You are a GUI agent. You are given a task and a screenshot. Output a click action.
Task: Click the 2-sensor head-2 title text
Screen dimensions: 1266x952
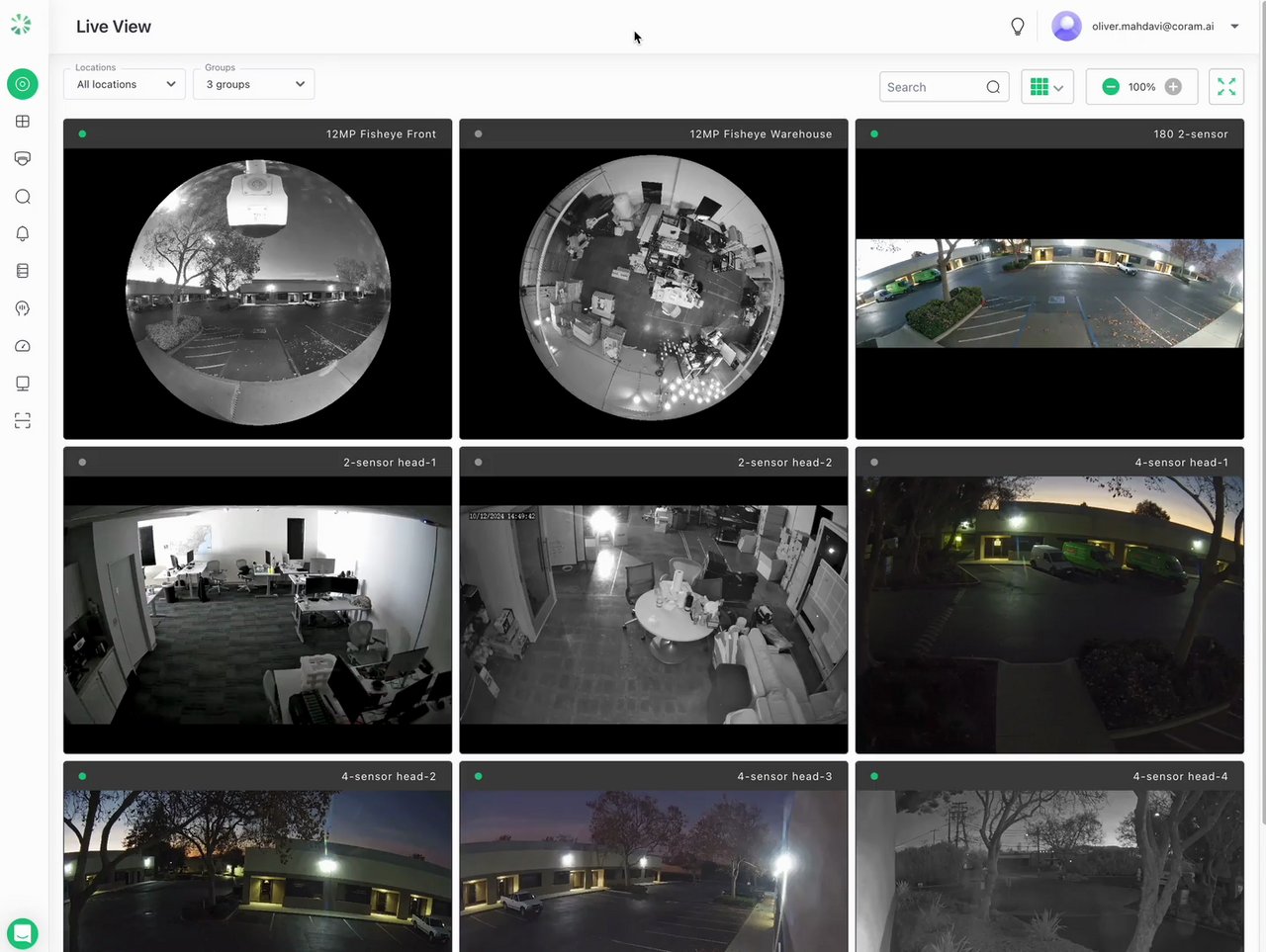[x=785, y=463]
